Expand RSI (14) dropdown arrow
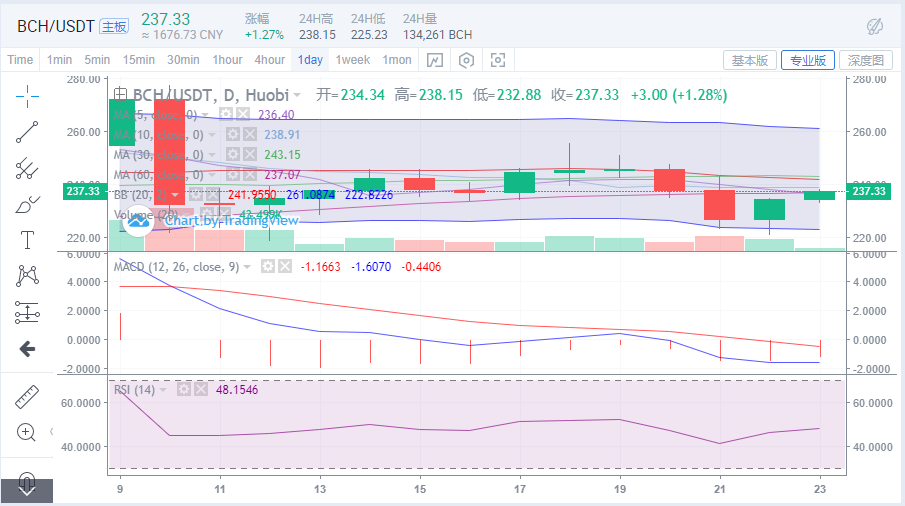The height and width of the screenshot is (506, 905). (163, 390)
